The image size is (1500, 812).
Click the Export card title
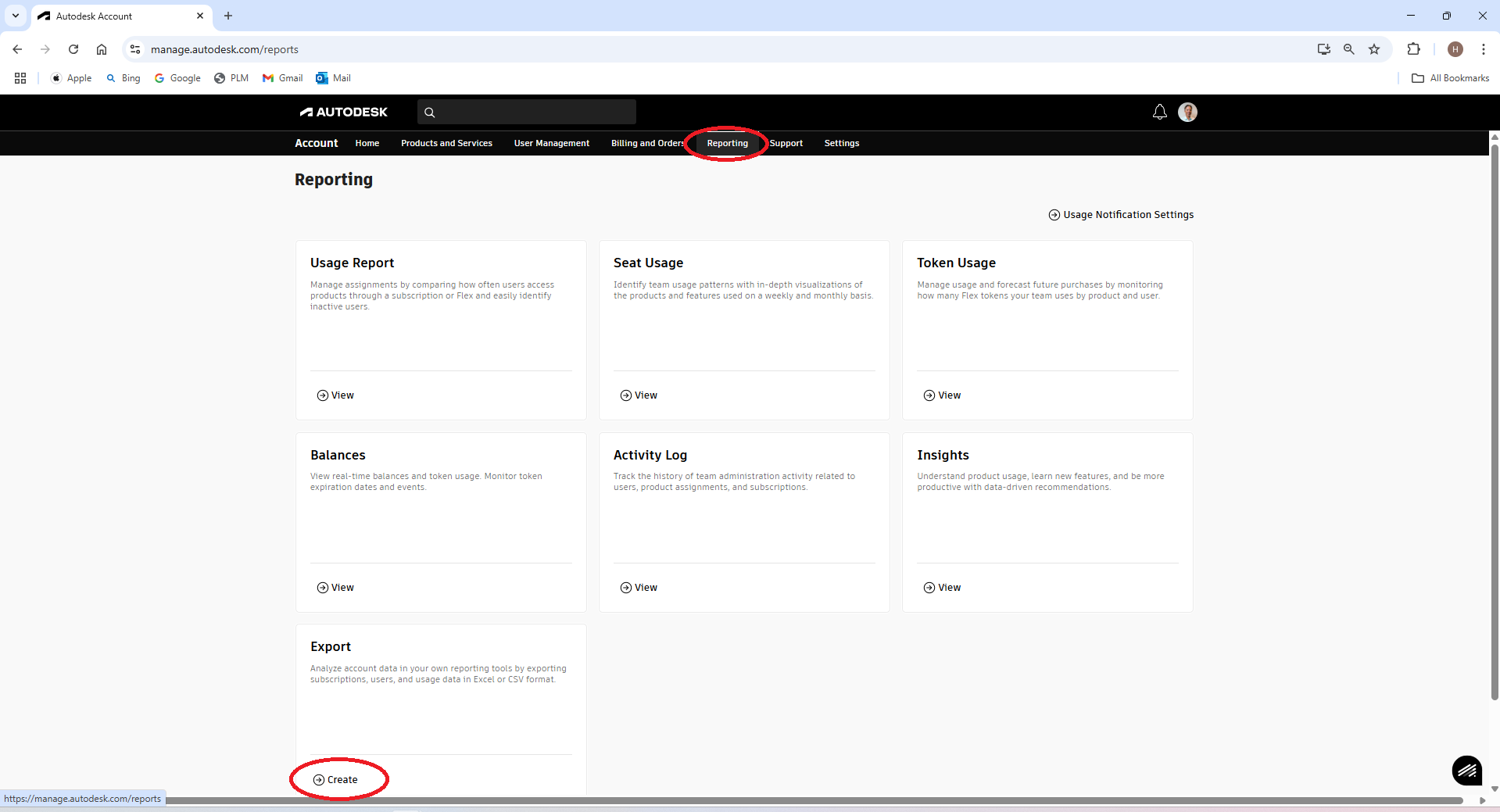point(331,647)
